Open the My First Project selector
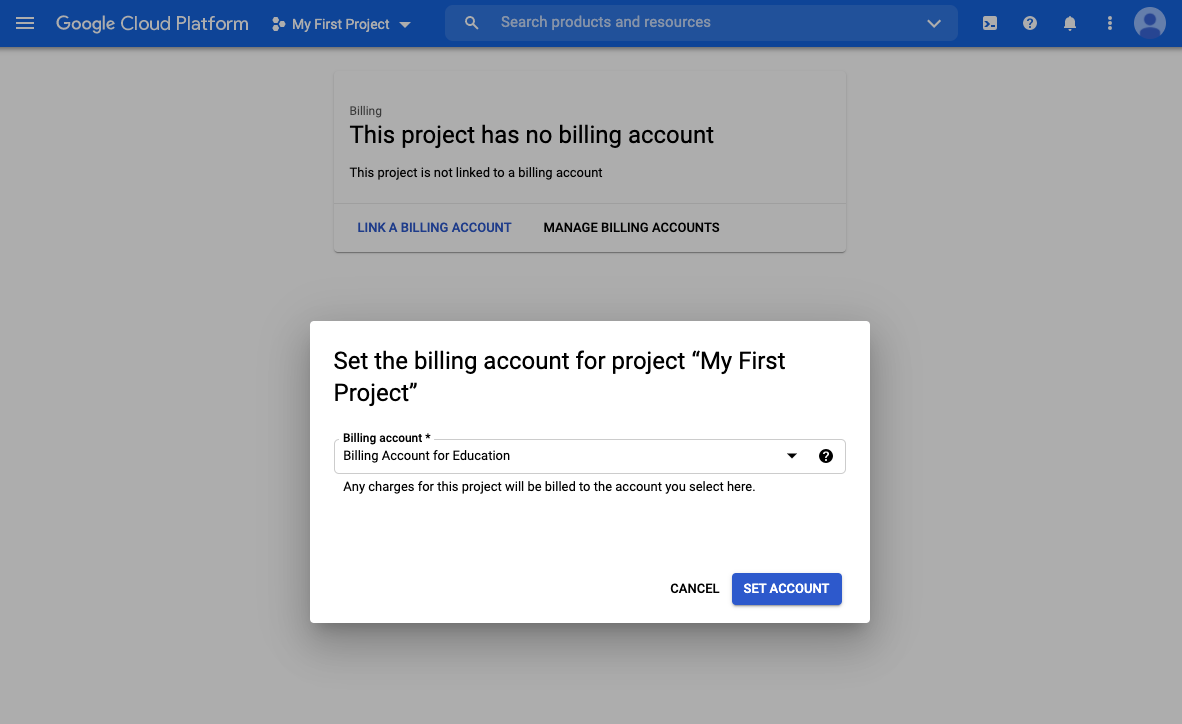 (x=341, y=24)
